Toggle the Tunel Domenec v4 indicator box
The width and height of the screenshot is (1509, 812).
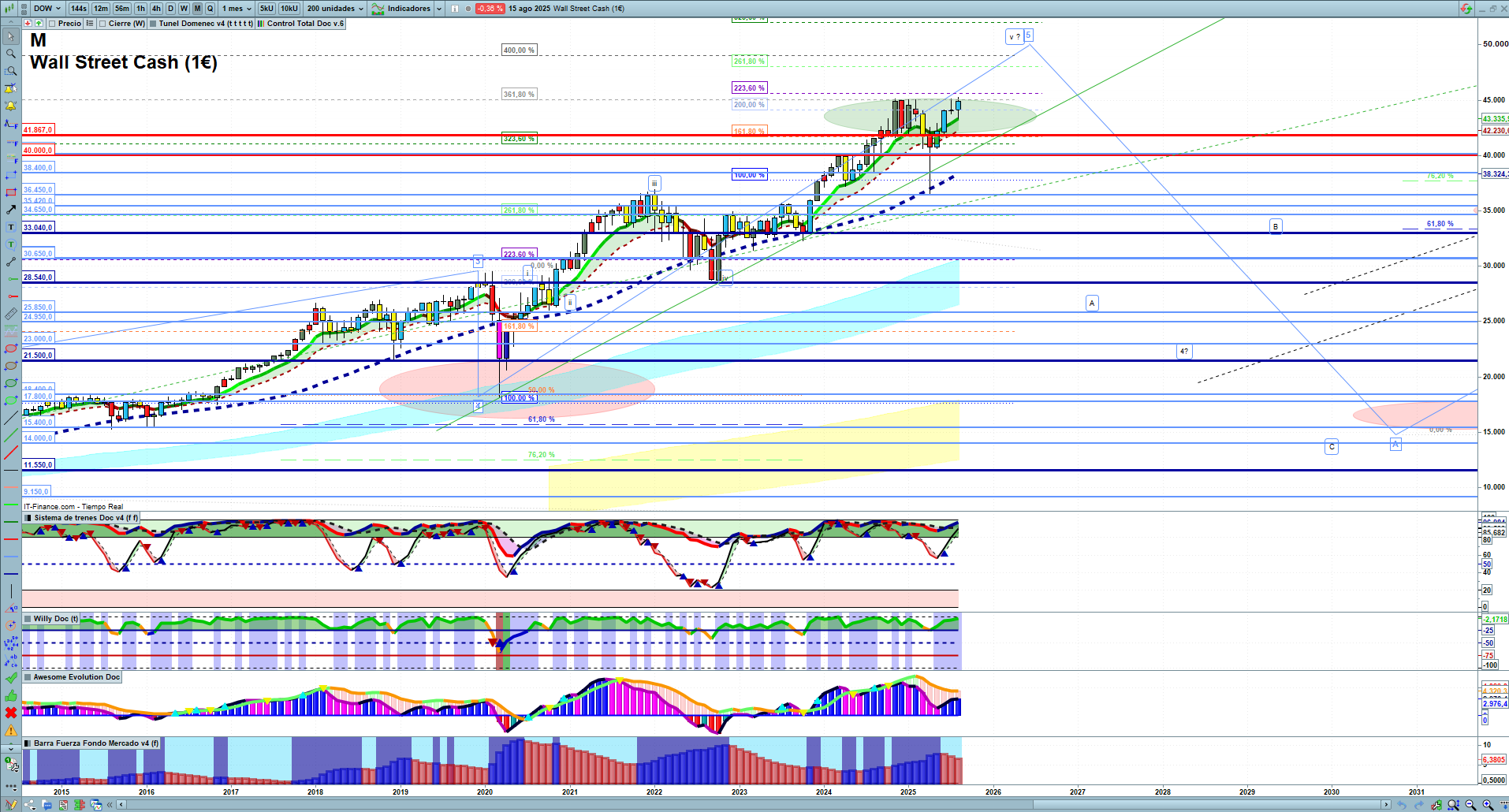(x=153, y=24)
